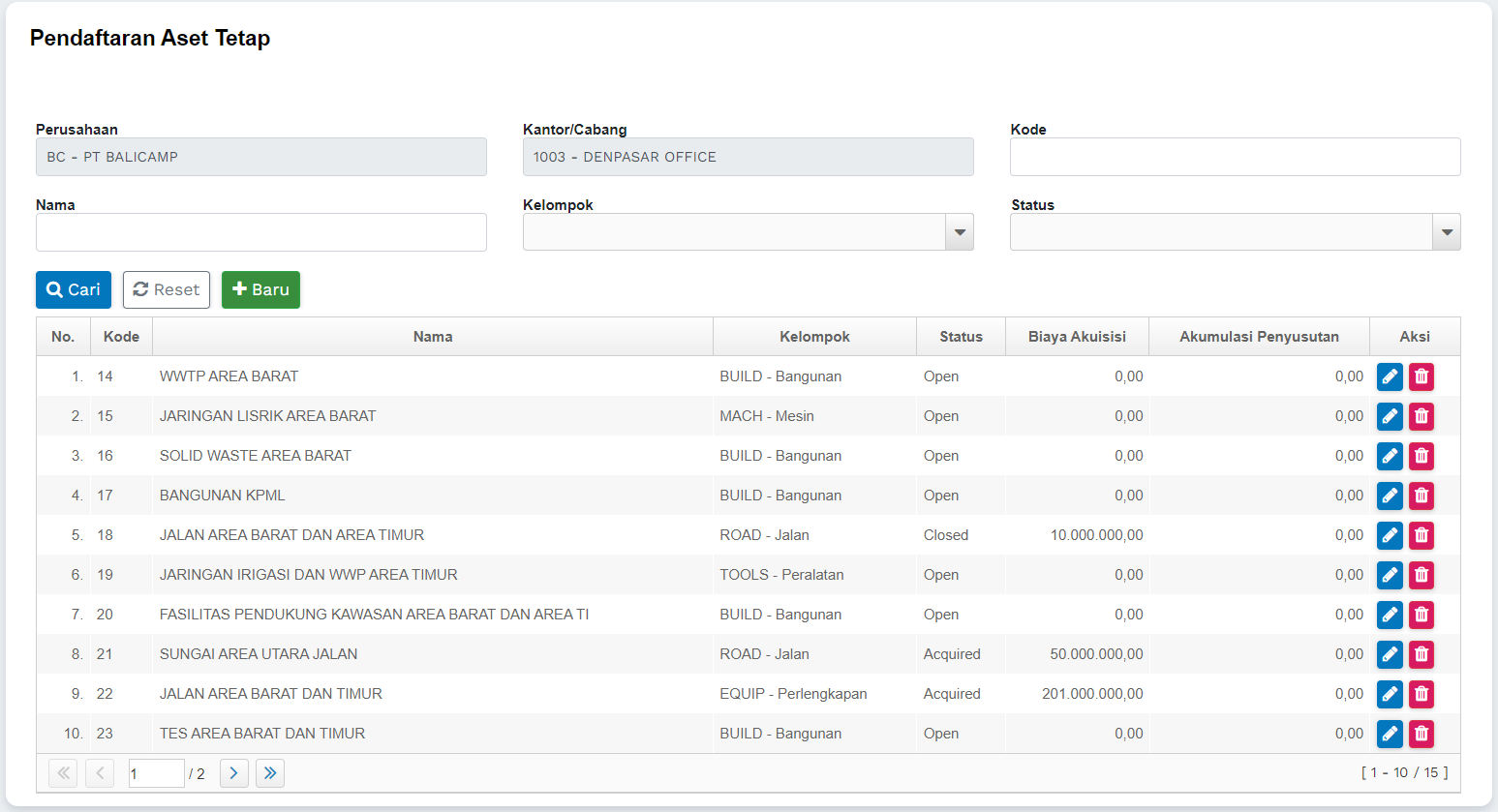The width and height of the screenshot is (1498, 812).
Task: Remove the TES AREA BARAT DAN TIMUR row
Action: point(1421,734)
